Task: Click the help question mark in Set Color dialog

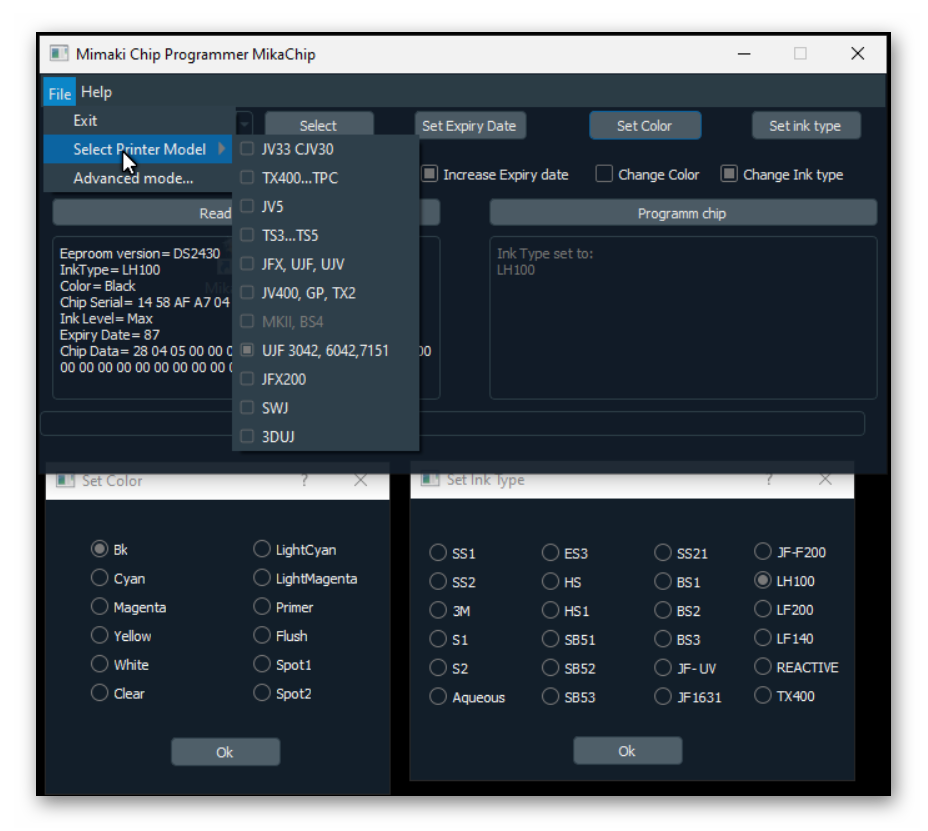Action: tap(304, 480)
